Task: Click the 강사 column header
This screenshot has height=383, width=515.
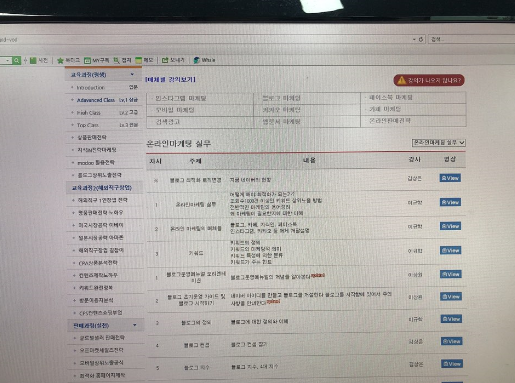Action: (x=415, y=160)
